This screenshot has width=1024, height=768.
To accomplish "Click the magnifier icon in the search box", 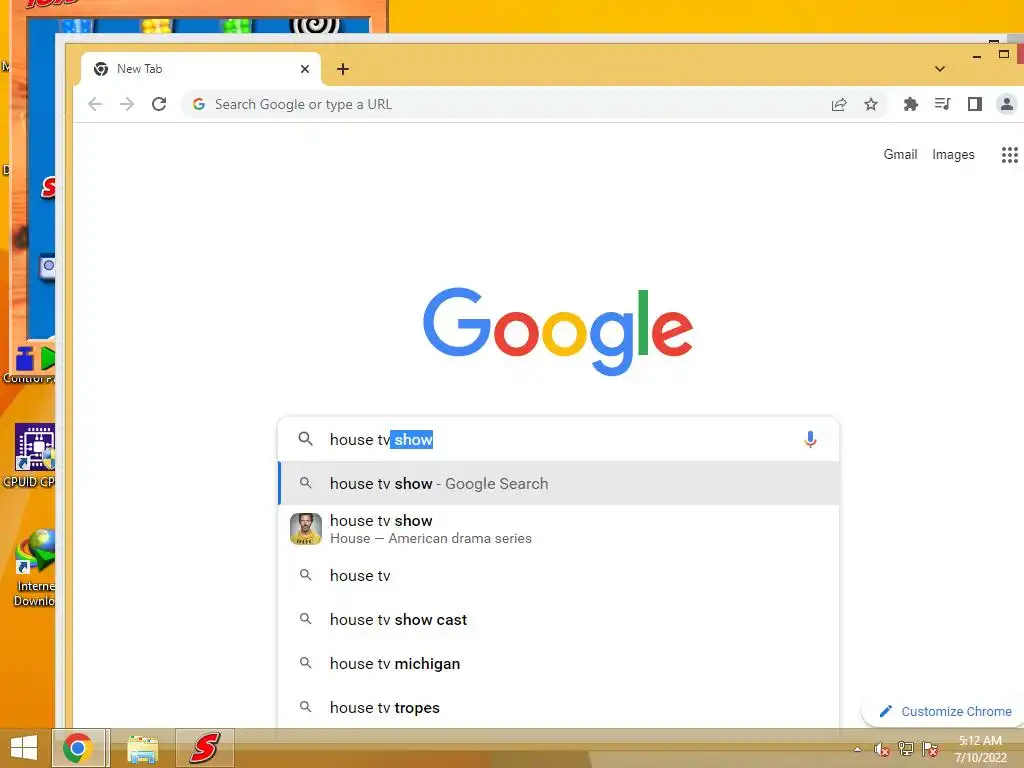I will (x=305, y=439).
